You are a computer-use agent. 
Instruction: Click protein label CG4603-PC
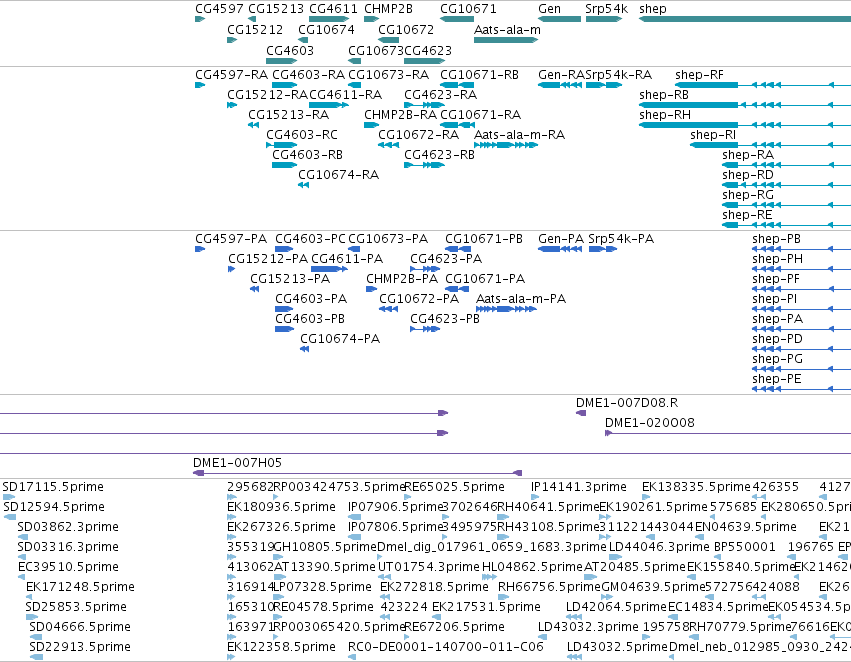(x=310, y=239)
